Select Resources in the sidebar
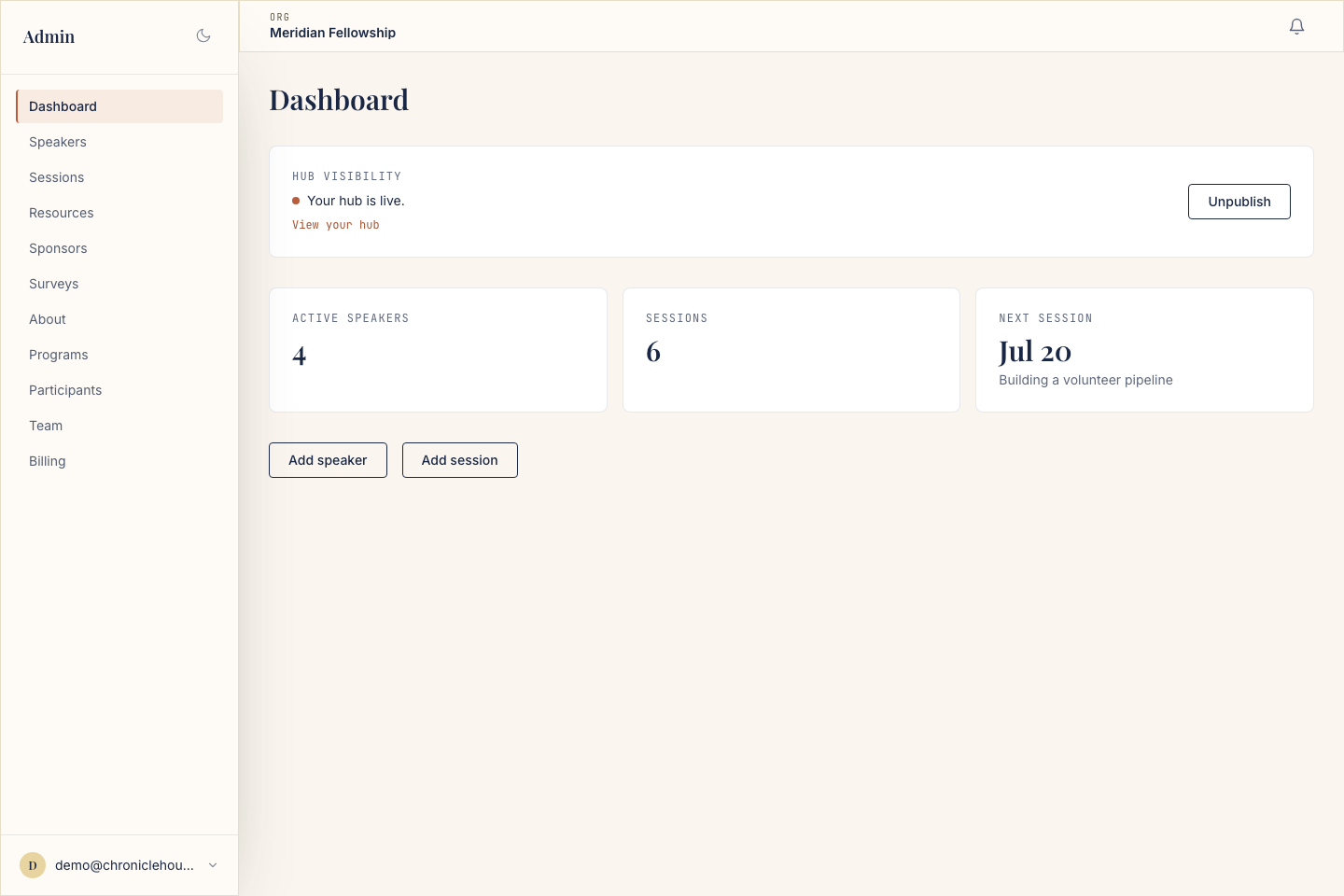The width and height of the screenshot is (1344, 896). click(119, 213)
